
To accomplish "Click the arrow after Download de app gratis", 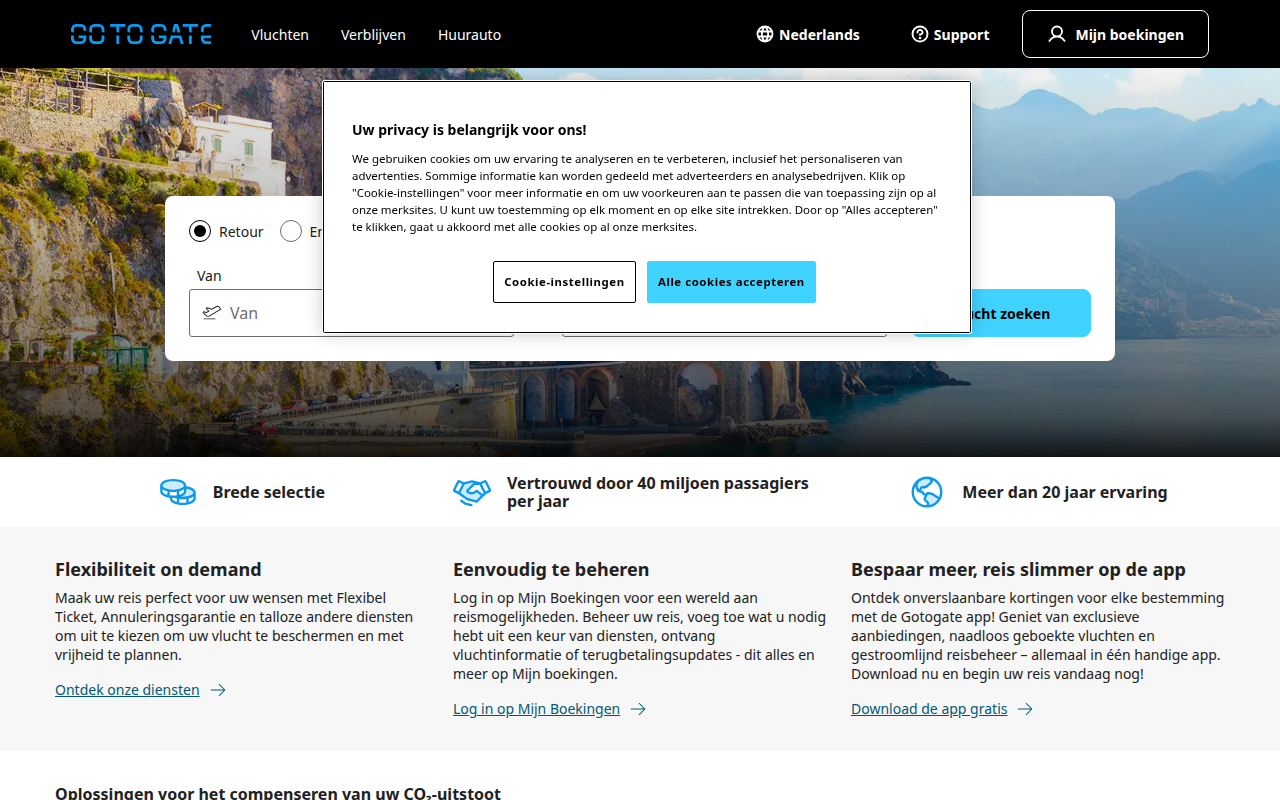I will click(1025, 709).
